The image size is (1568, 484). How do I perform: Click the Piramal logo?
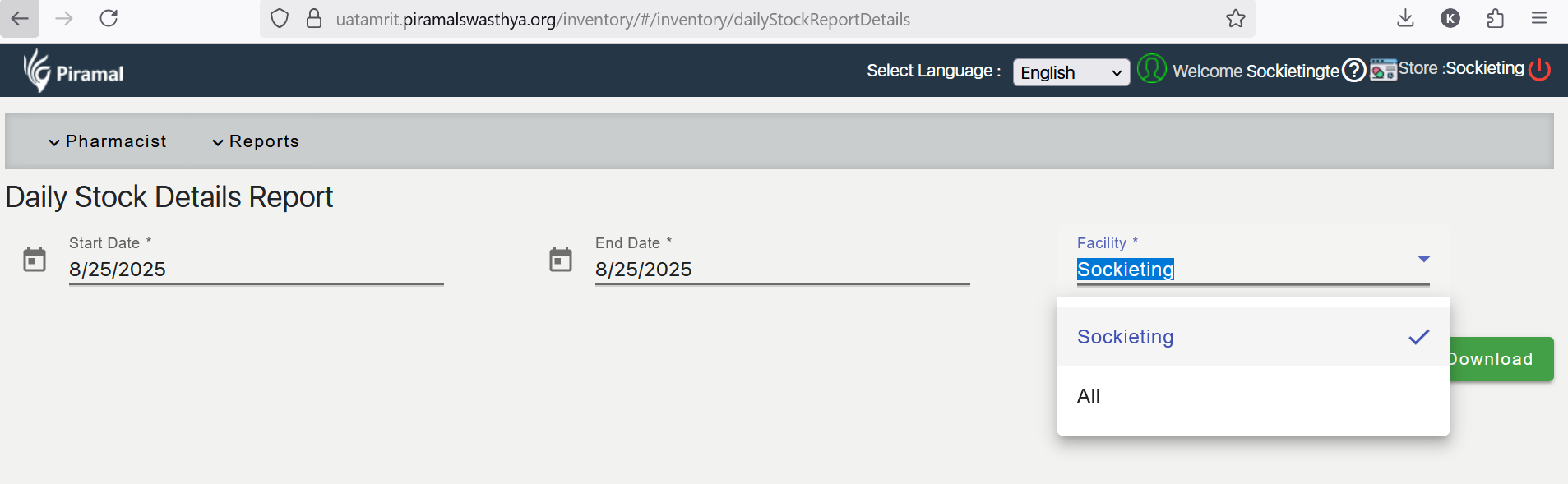click(72, 71)
